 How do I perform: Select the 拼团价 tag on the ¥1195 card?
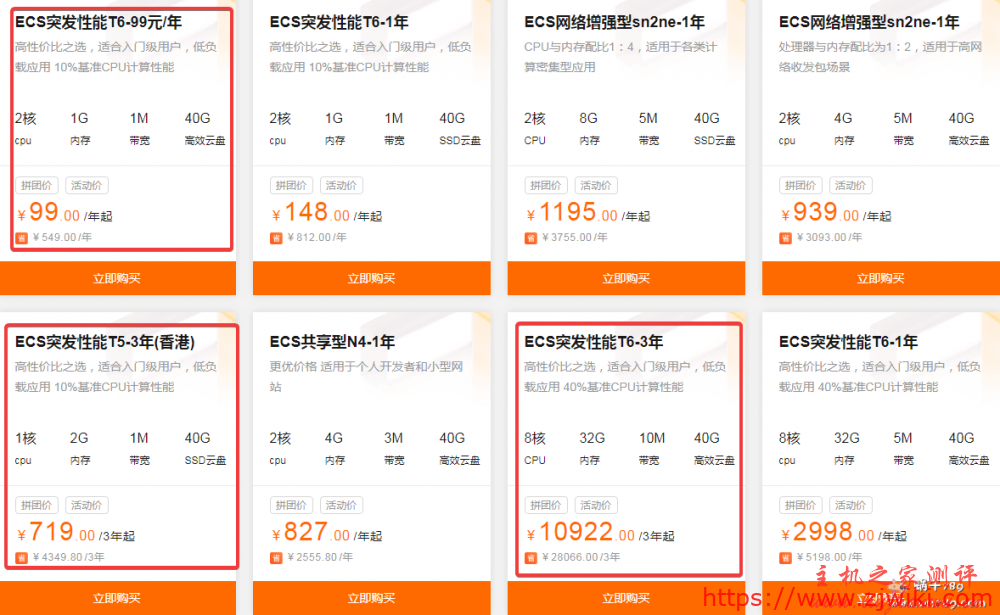546,186
